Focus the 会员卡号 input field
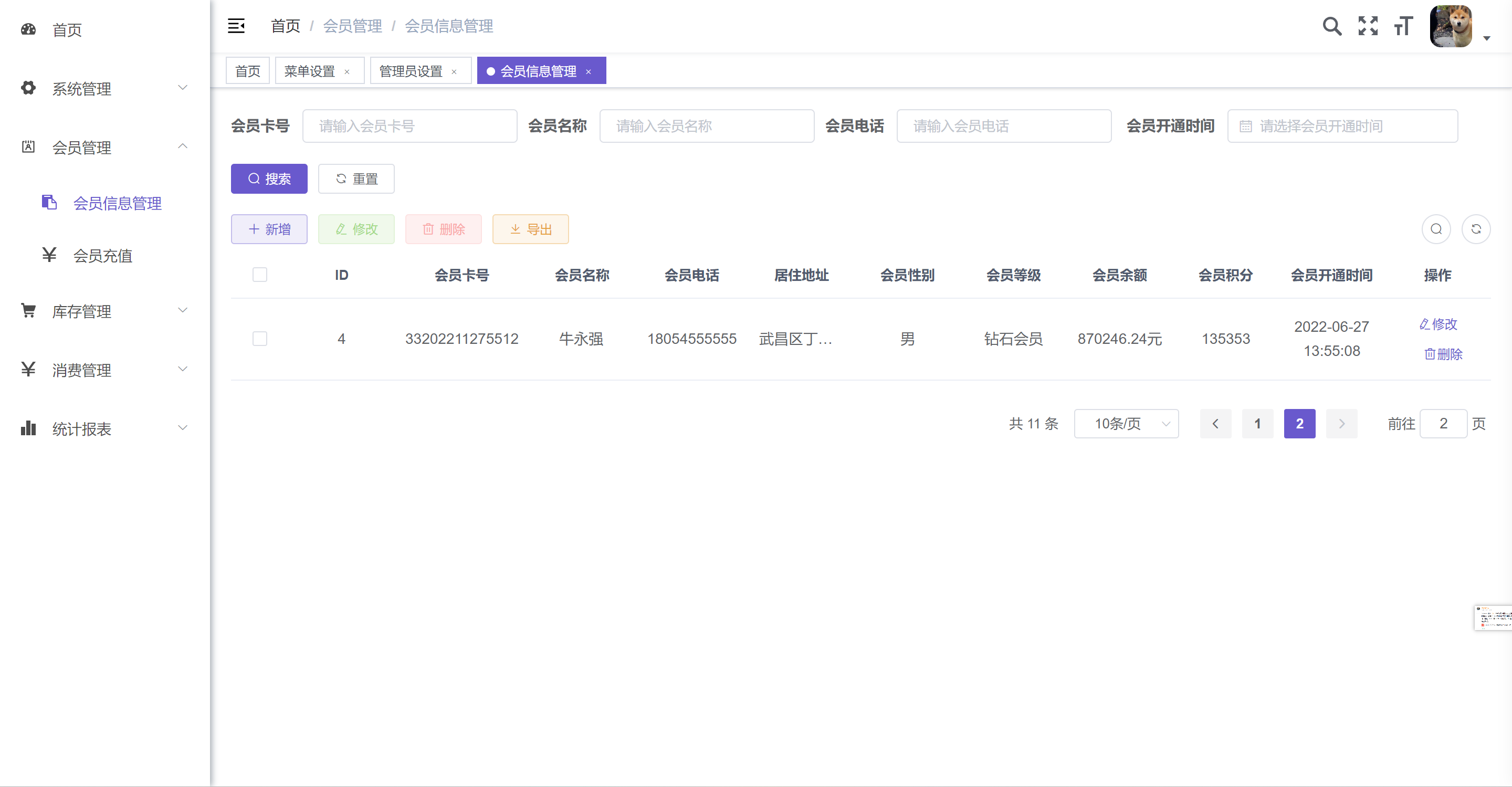 coord(409,125)
